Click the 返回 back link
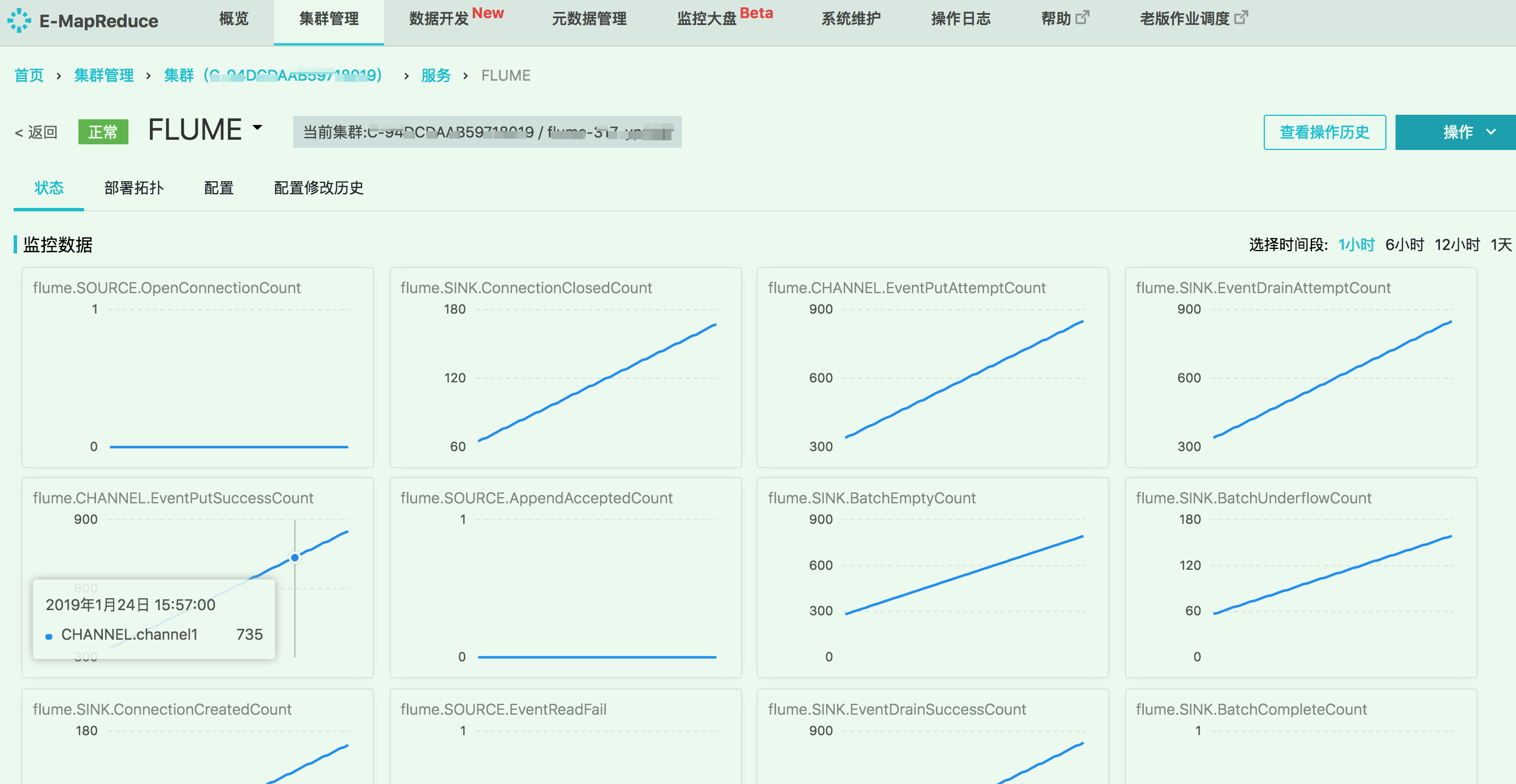Screen dimensions: 1516x784 (x=36, y=132)
